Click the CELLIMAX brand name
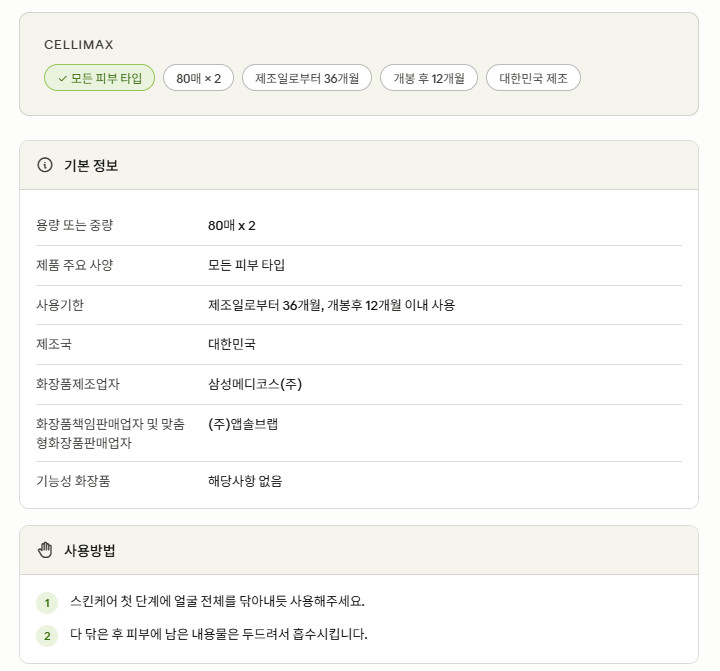720x671 pixels. point(79,45)
